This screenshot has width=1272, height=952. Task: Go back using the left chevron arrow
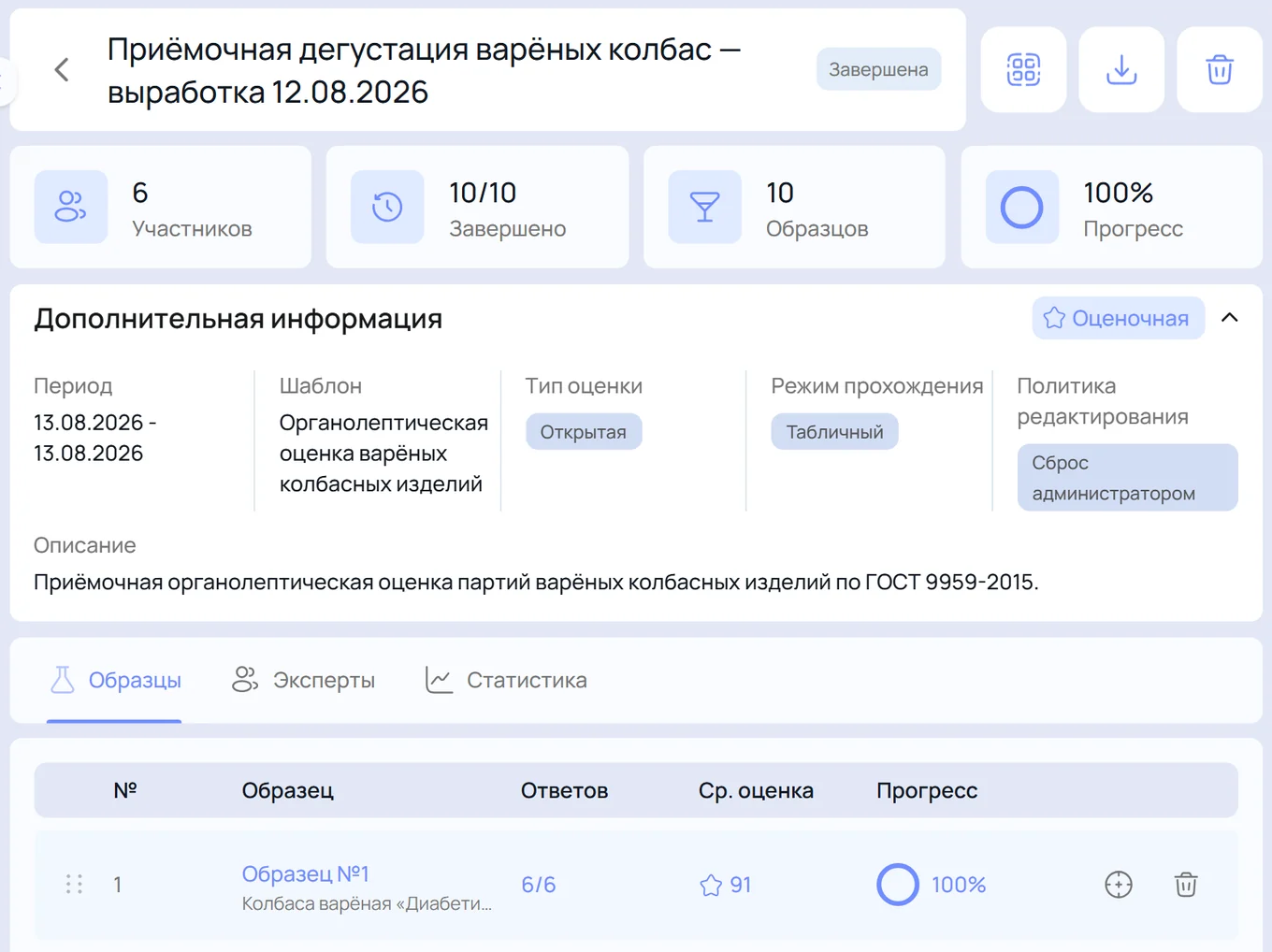pyautogui.click(x=62, y=69)
